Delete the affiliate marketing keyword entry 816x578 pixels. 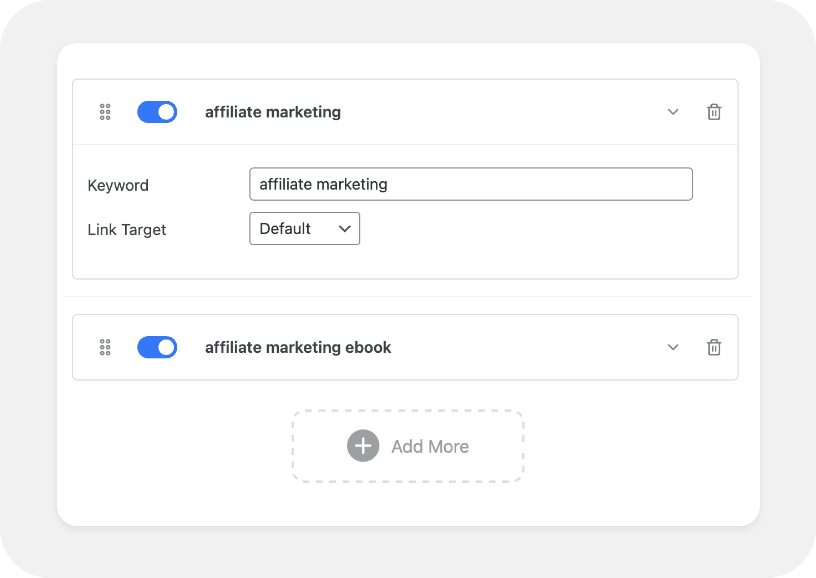coord(714,112)
